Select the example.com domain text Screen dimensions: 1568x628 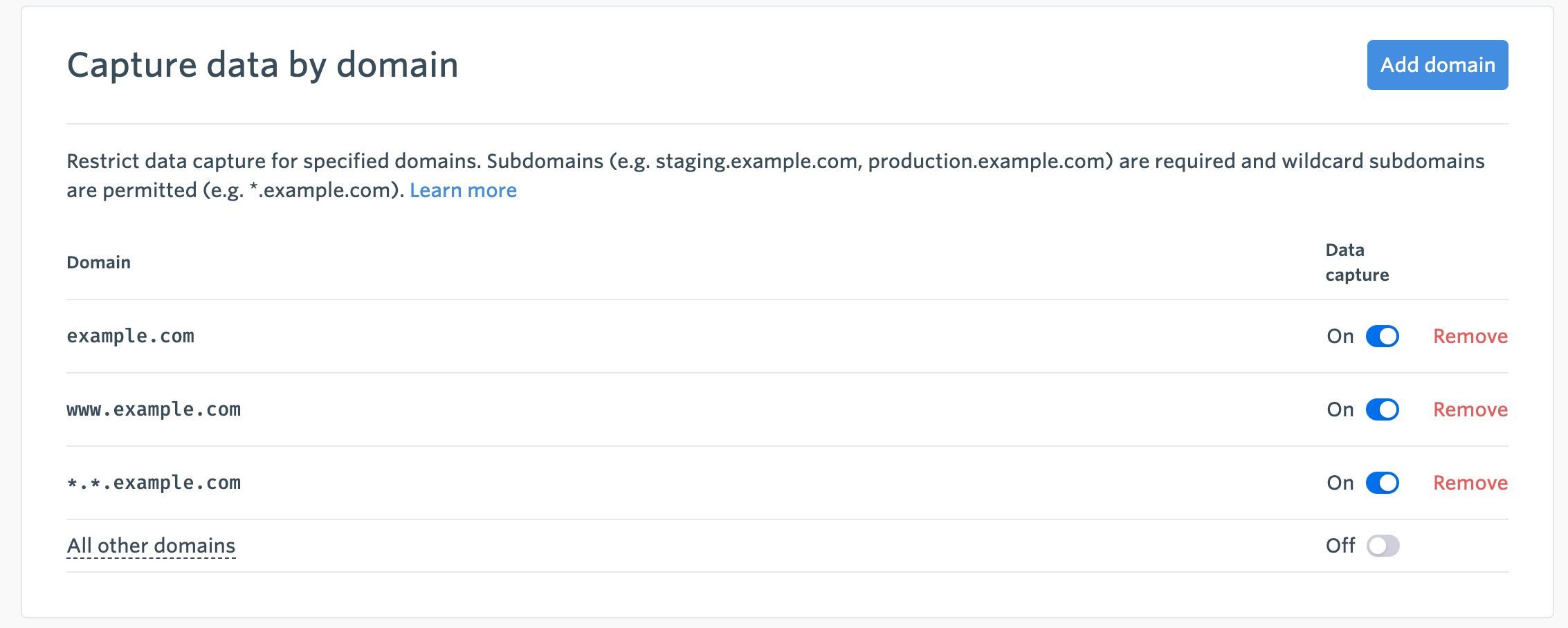[x=130, y=336]
